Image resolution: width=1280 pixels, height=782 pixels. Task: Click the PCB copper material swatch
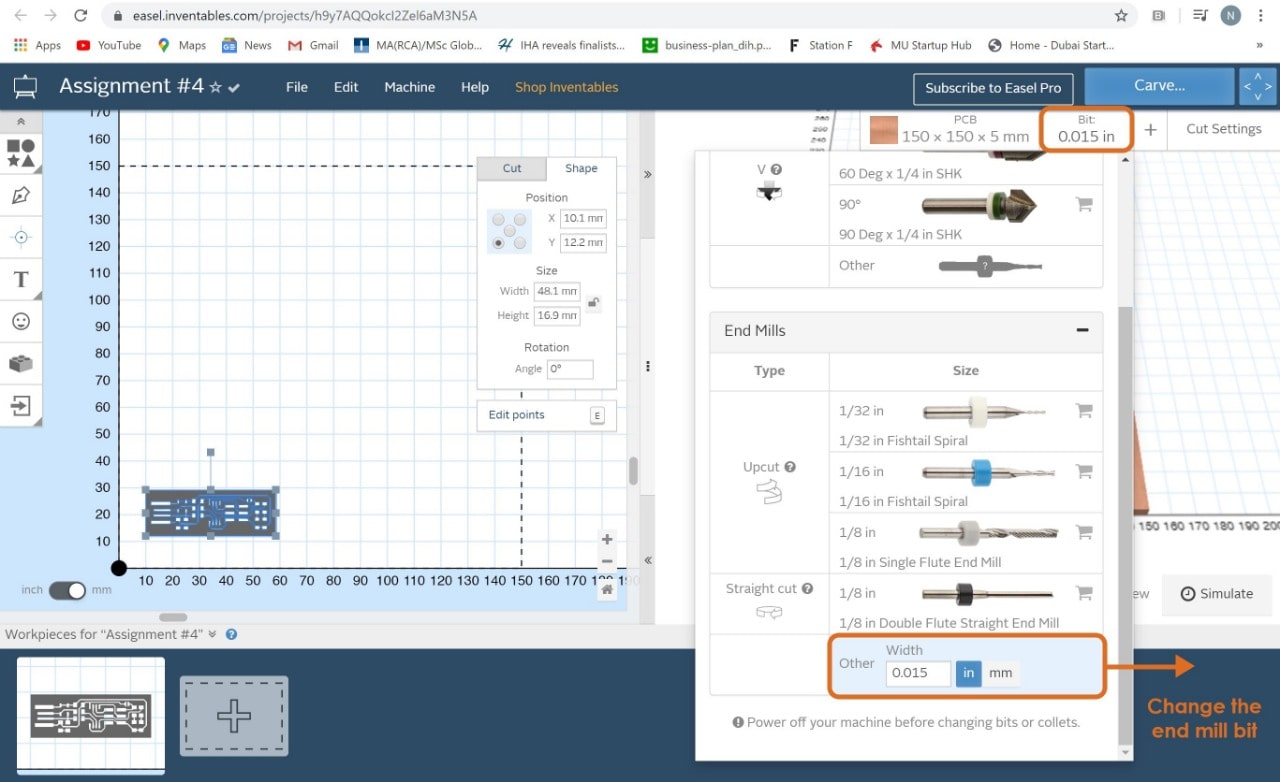(x=883, y=130)
